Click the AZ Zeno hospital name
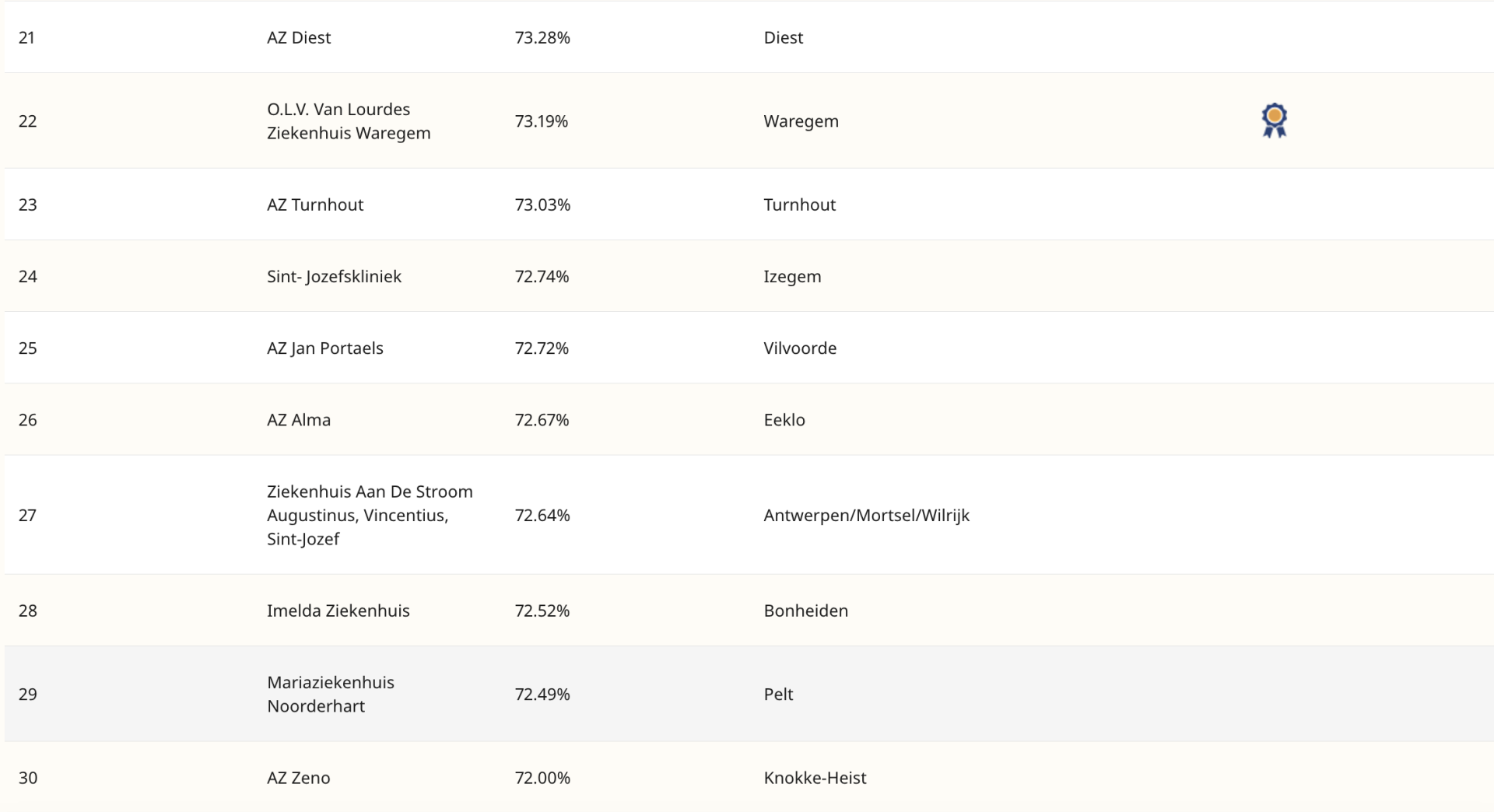1494x812 pixels. [x=298, y=778]
